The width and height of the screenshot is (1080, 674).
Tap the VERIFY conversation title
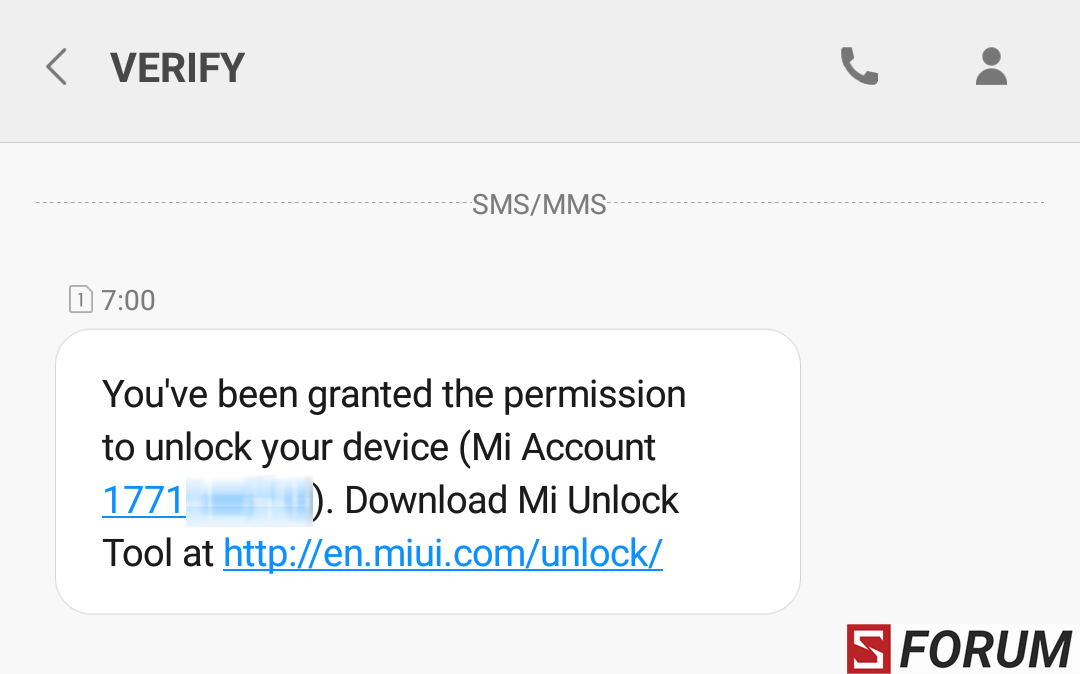coord(177,67)
